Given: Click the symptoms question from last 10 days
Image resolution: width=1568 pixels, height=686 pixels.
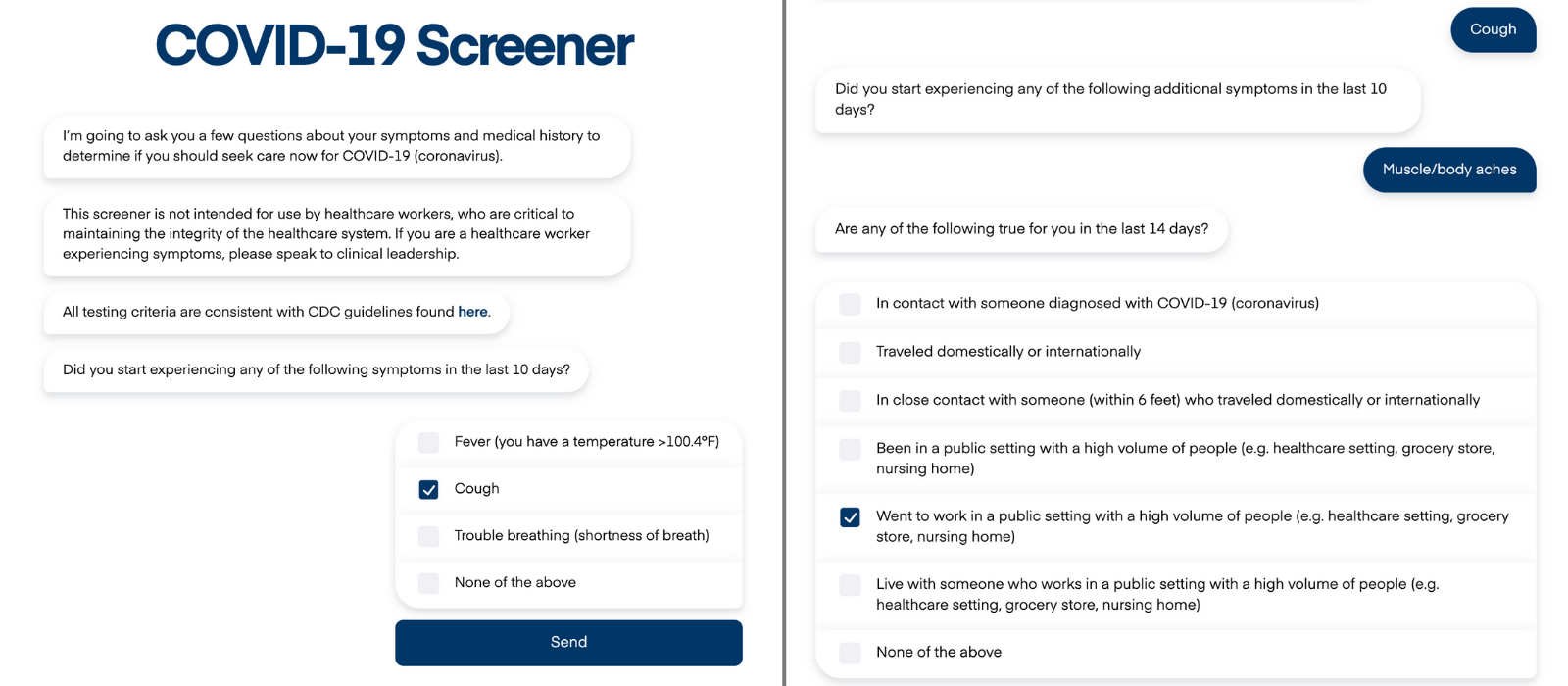Looking at the screenshot, I should 316,369.
